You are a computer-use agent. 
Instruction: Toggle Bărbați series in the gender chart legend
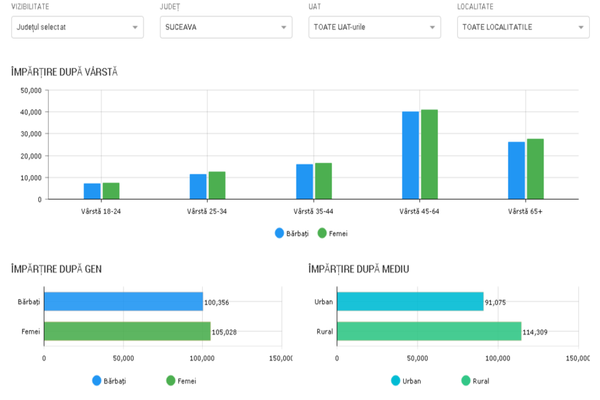pyautogui.click(x=98, y=380)
